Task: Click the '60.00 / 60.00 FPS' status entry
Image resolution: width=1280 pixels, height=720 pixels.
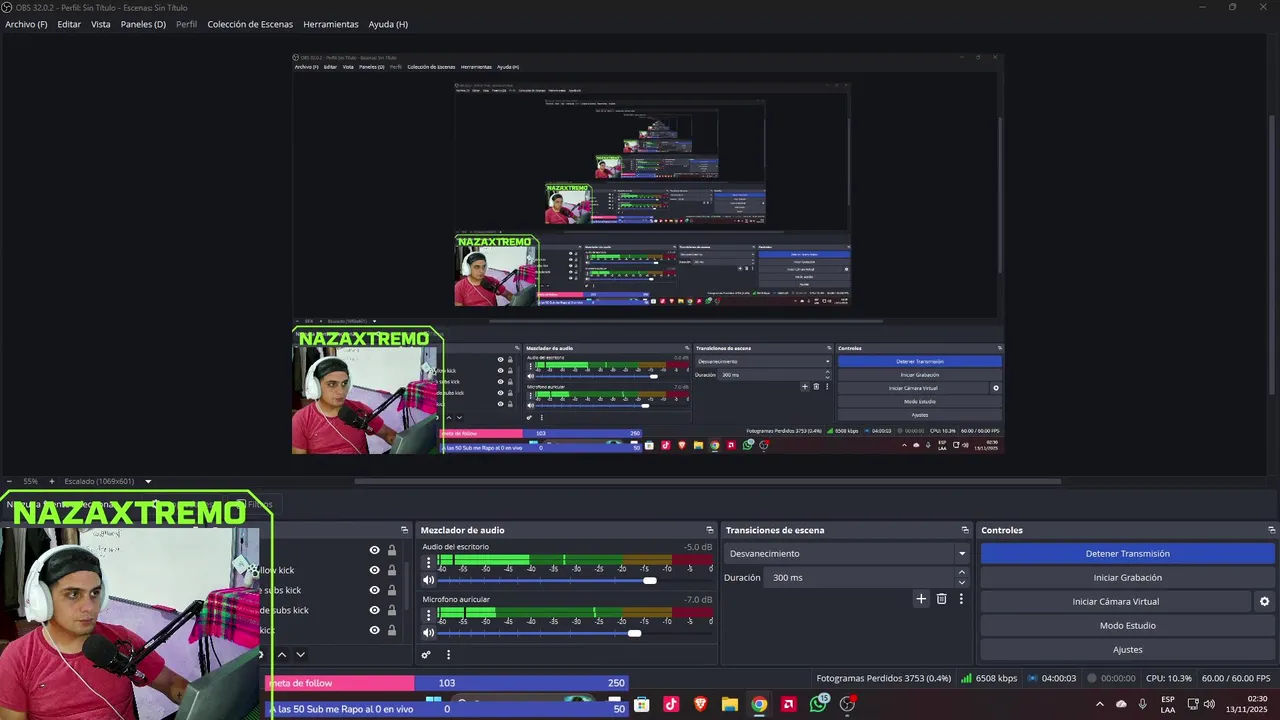Action: click(1236, 678)
